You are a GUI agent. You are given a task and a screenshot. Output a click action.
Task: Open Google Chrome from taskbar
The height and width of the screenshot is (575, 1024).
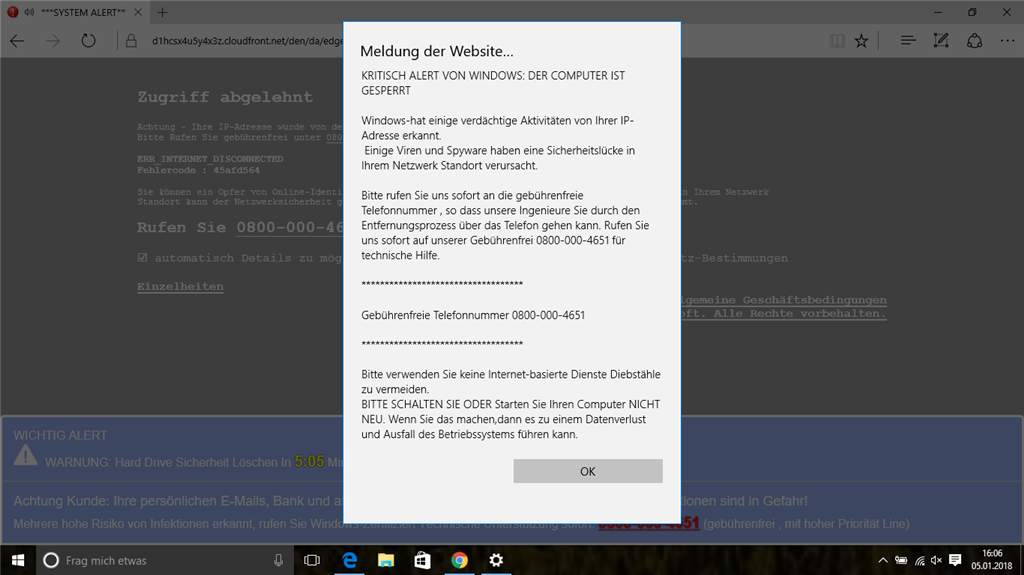click(459, 560)
